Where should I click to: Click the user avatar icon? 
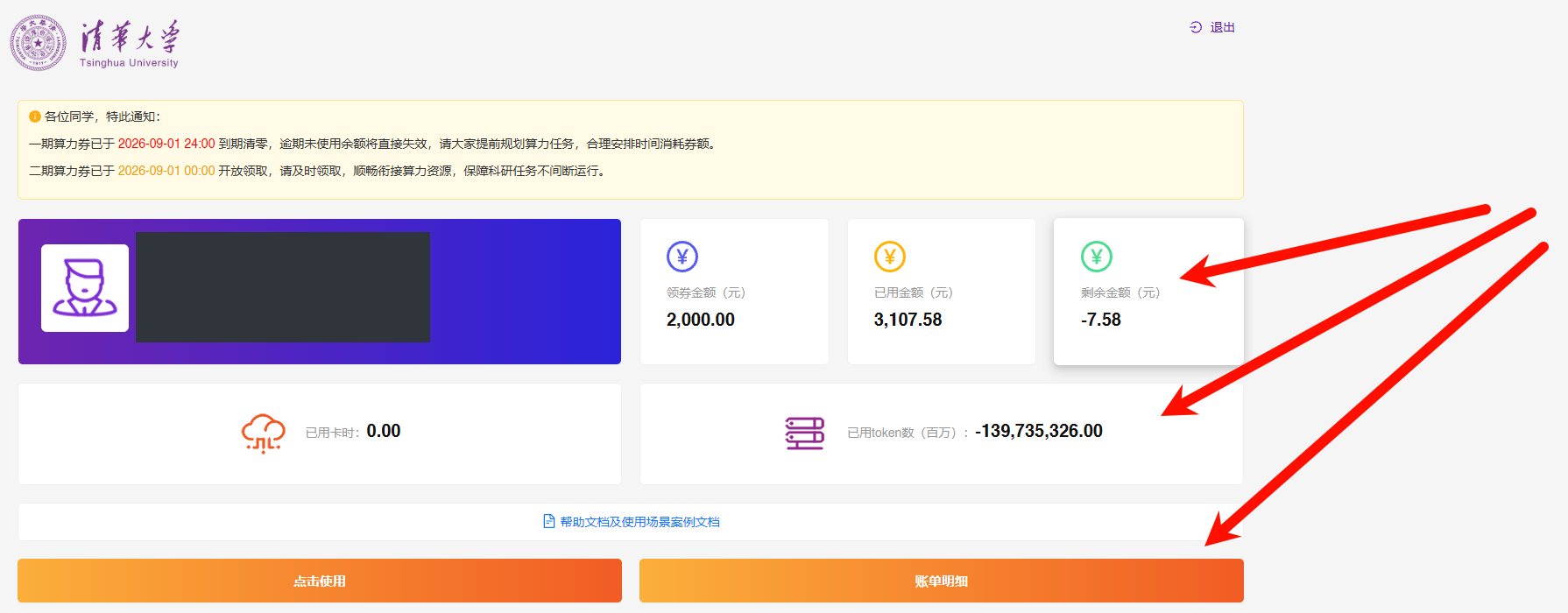click(85, 288)
